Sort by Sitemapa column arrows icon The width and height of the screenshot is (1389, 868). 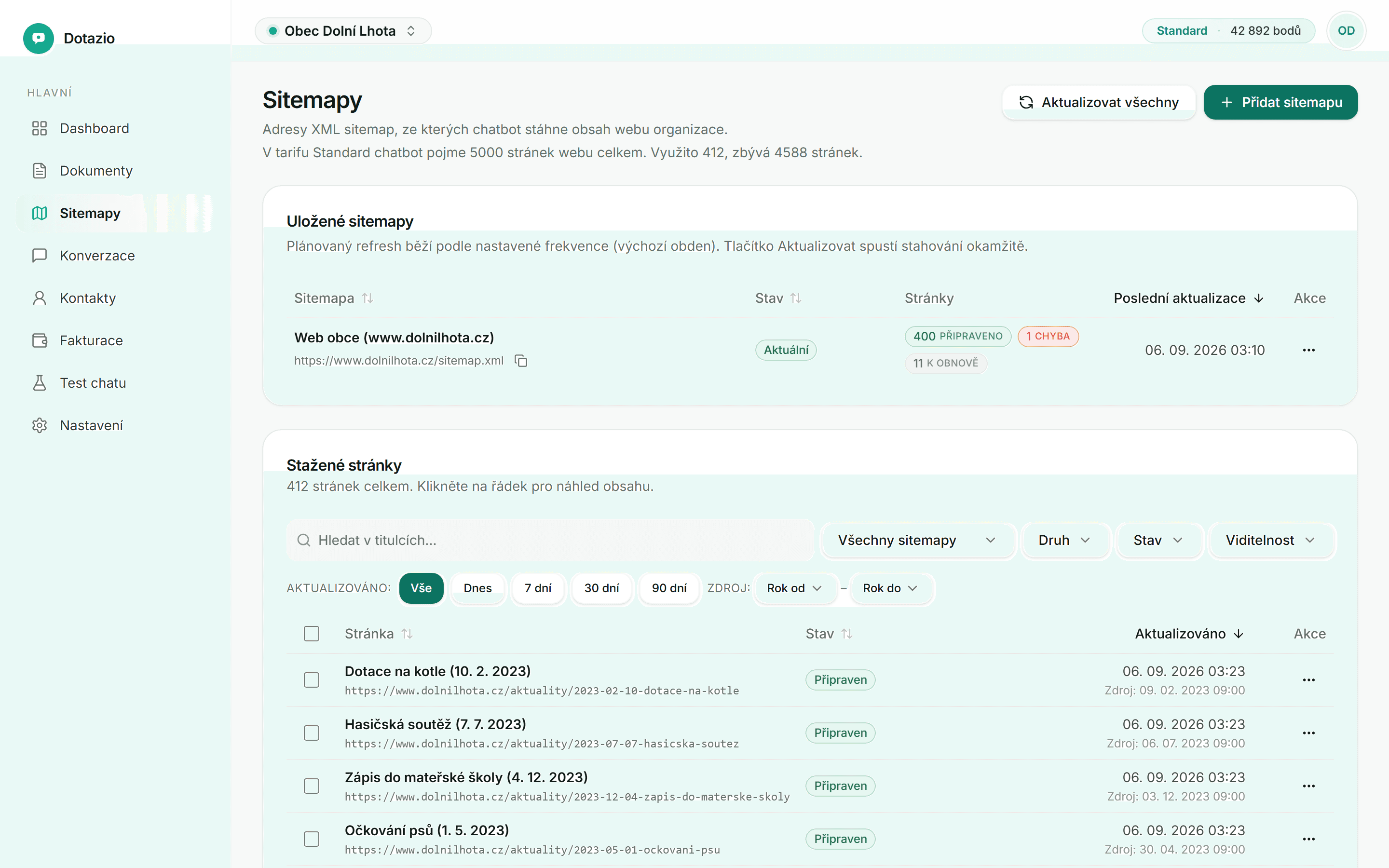(368, 298)
